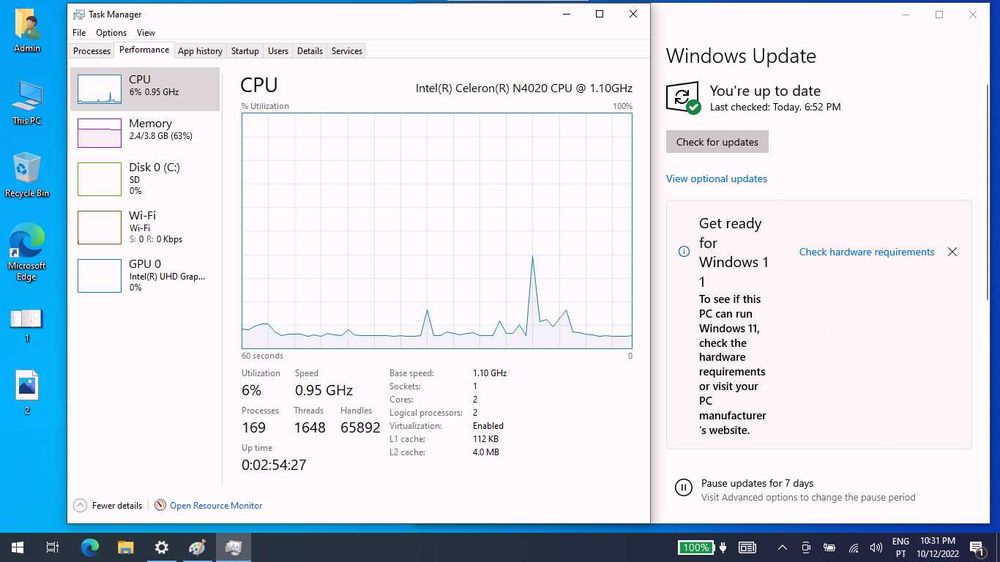Click the ENG PT language indicator
The image size is (1000, 562).
901,547
